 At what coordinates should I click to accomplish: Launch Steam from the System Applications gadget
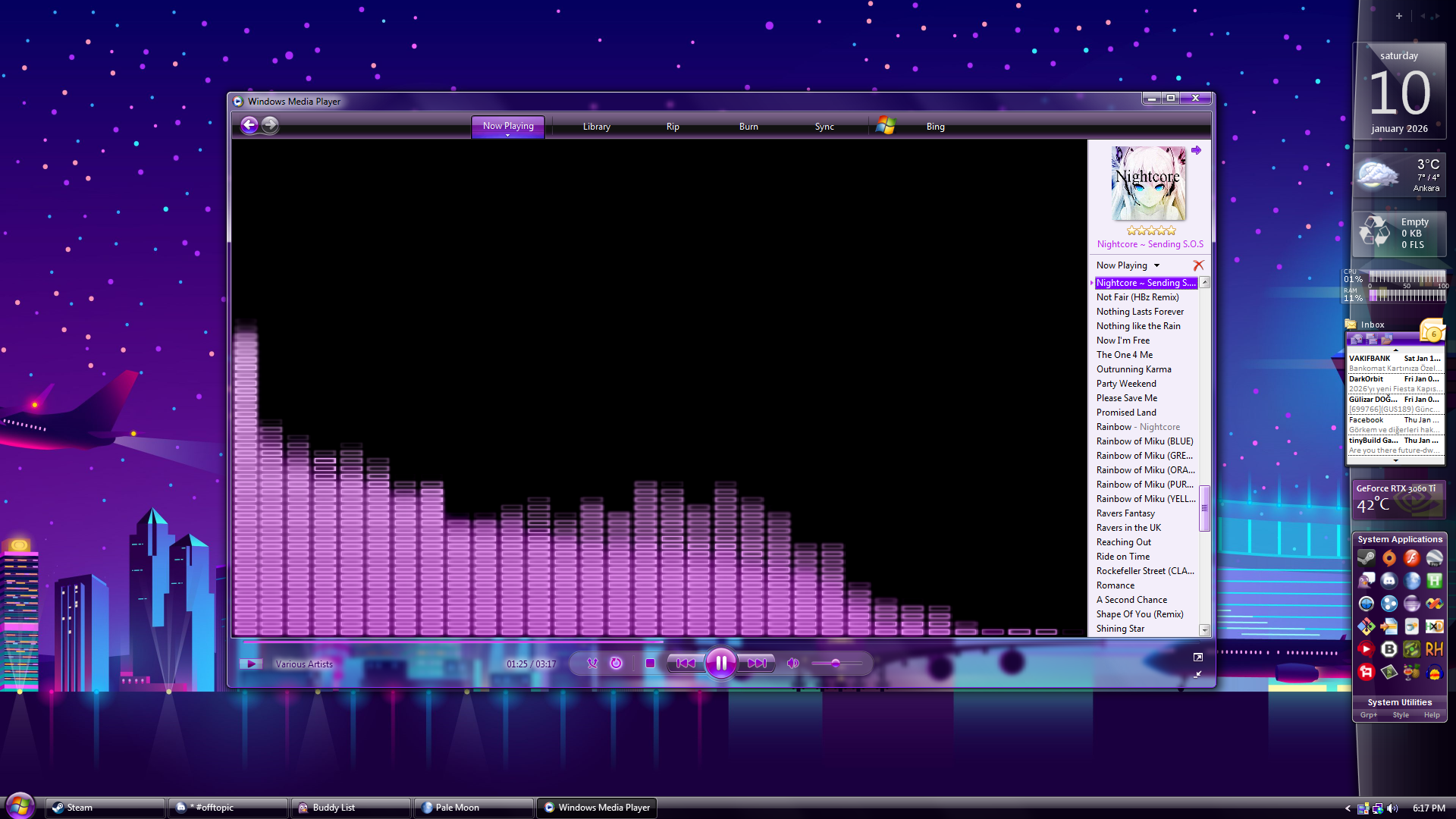point(1366,558)
